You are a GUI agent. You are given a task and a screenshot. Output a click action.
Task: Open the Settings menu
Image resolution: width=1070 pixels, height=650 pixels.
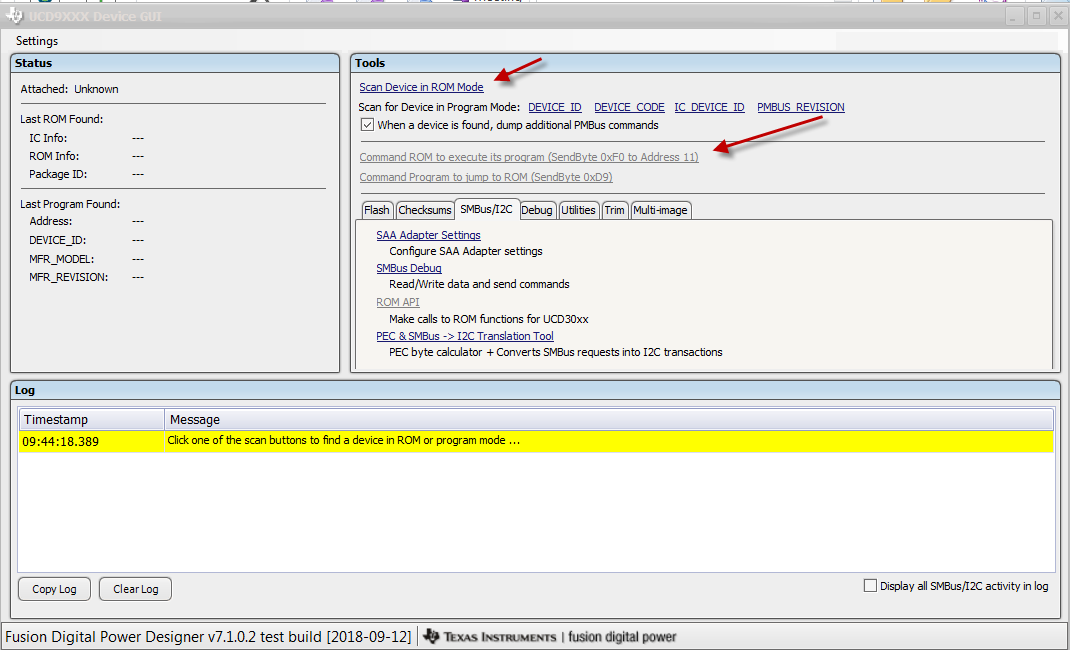pyautogui.click(x=37, y=41)
